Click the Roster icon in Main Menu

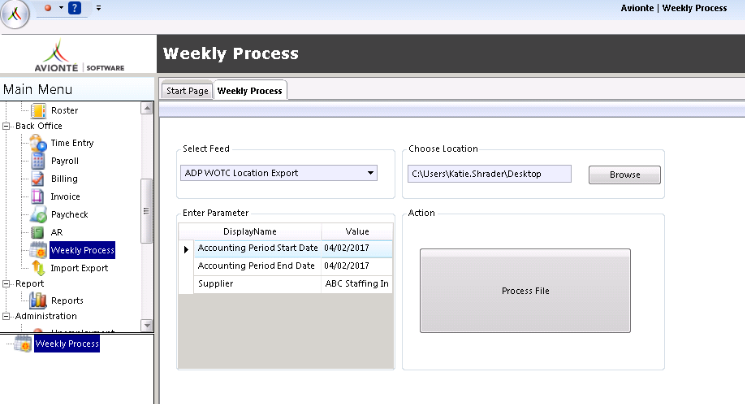click(x=38, y=110)
